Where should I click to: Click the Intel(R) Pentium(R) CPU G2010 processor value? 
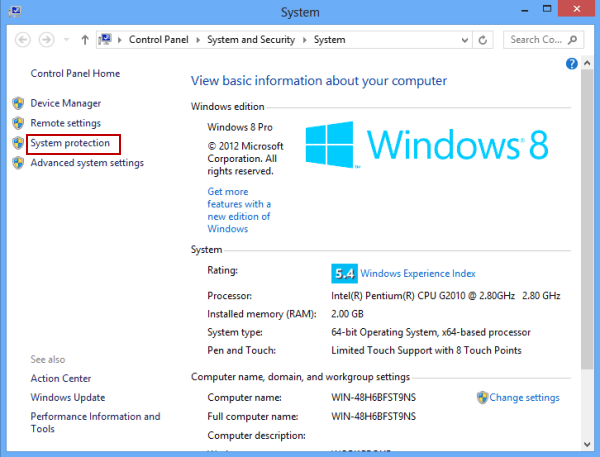pos(446,296)
